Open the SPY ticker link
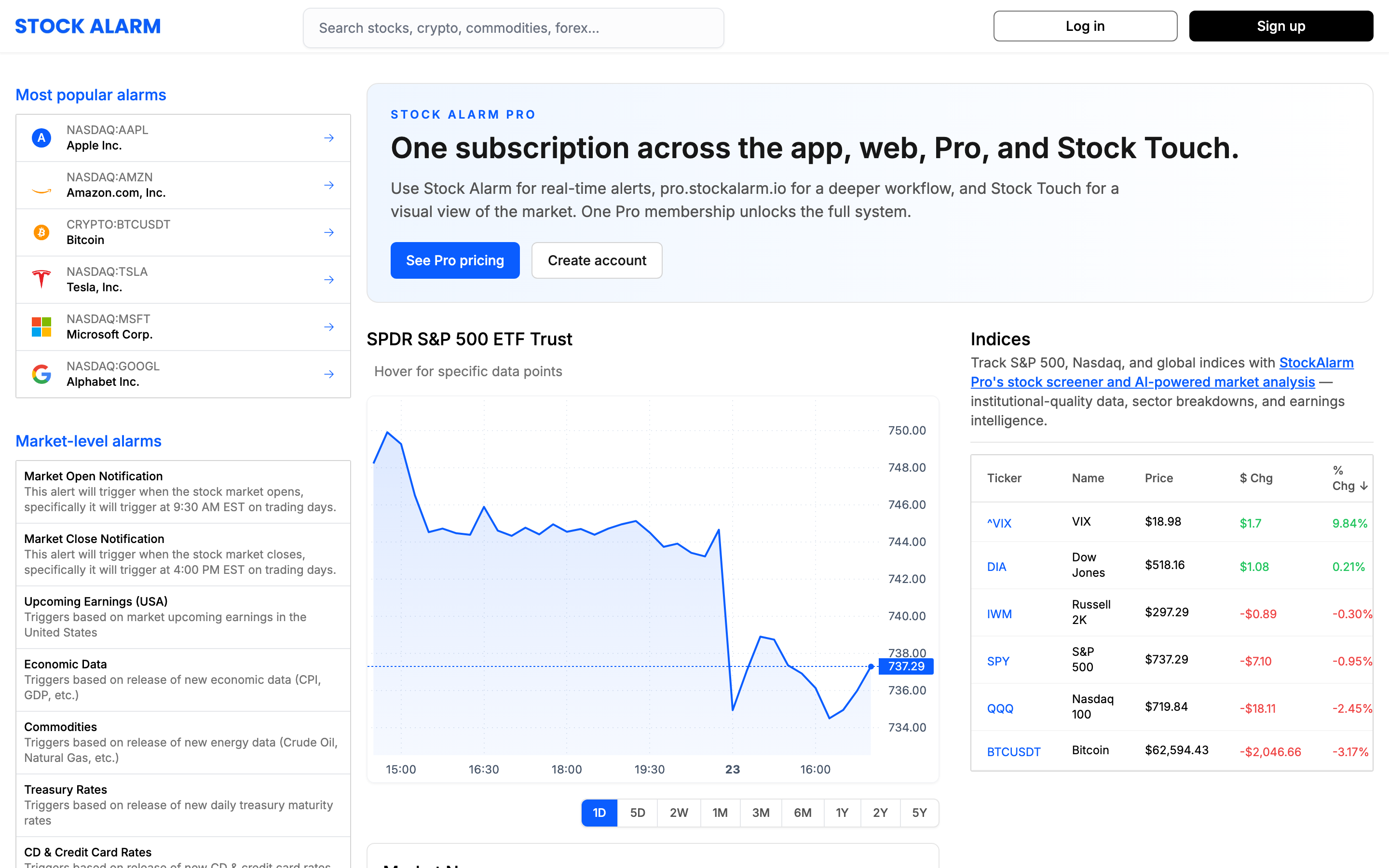1389x868 pixels. click(998, 661)
